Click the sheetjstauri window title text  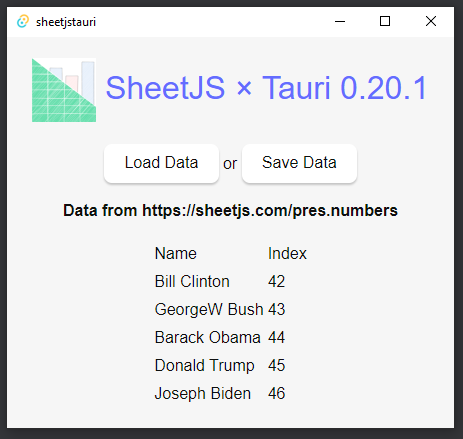[66, 22]
